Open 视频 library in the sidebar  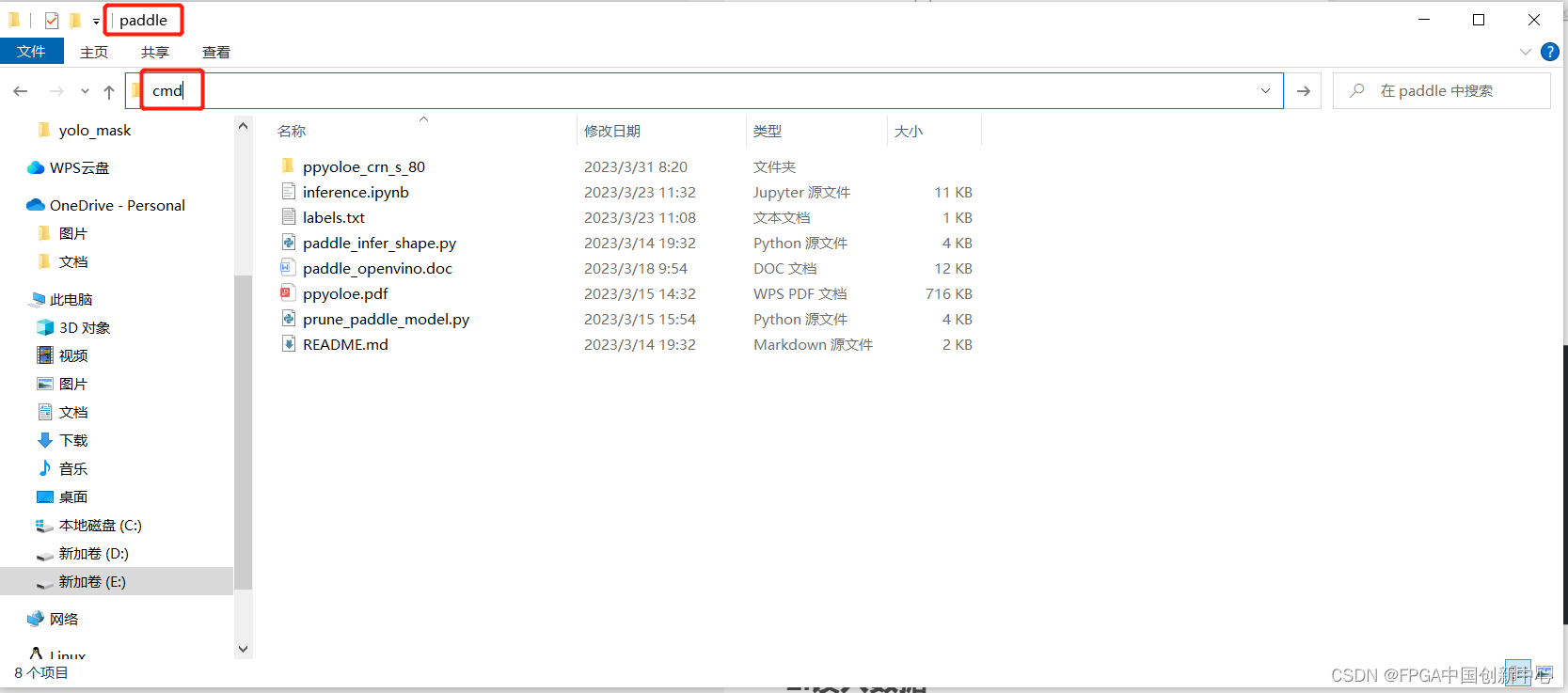tap(72, 356)
